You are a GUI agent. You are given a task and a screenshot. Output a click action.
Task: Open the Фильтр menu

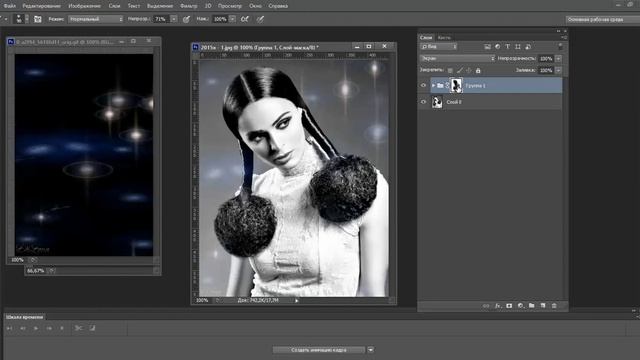(x=189, y=6)
